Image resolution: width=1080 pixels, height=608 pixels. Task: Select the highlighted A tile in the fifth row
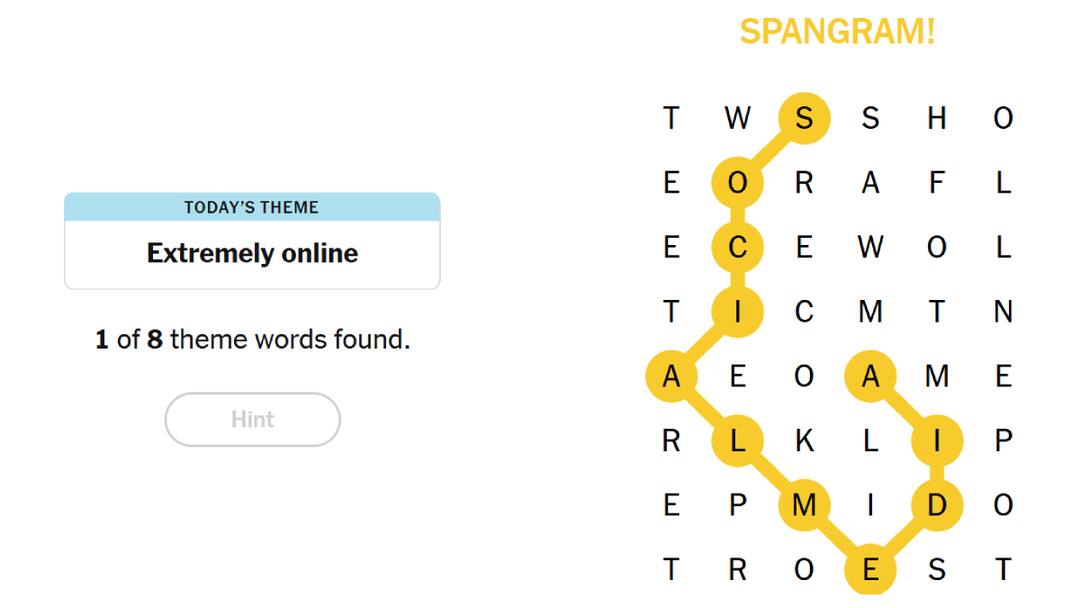tap(871, 376)
